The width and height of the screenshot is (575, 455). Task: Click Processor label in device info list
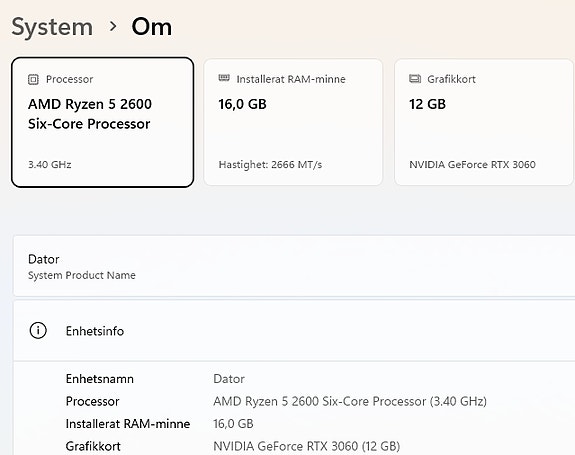[x=92, y=401]
